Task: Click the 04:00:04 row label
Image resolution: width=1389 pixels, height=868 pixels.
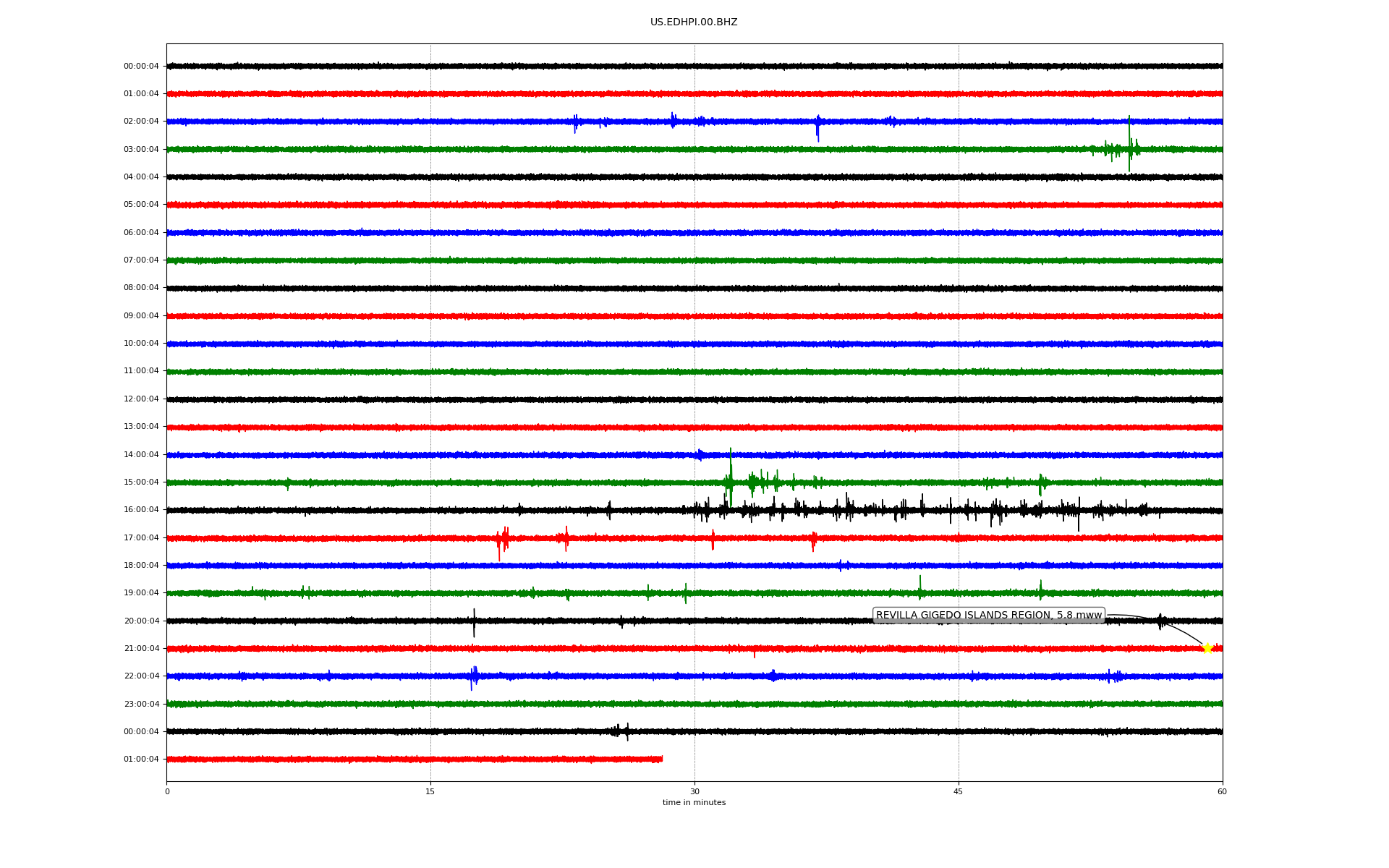Action: 141,177
